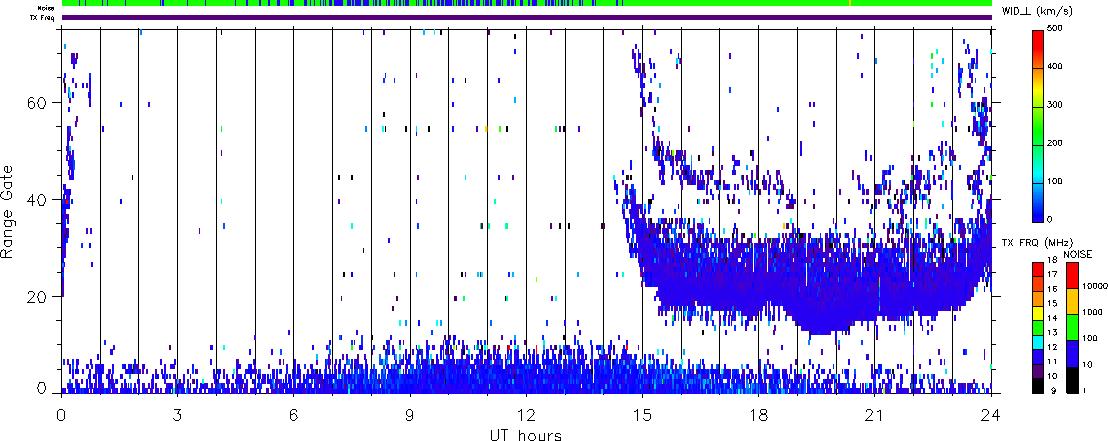The width and height of the screenshot is (1108, 441).
Task: Click the purple TX Freq strip above the plot
Action: [x=527, y=18]
